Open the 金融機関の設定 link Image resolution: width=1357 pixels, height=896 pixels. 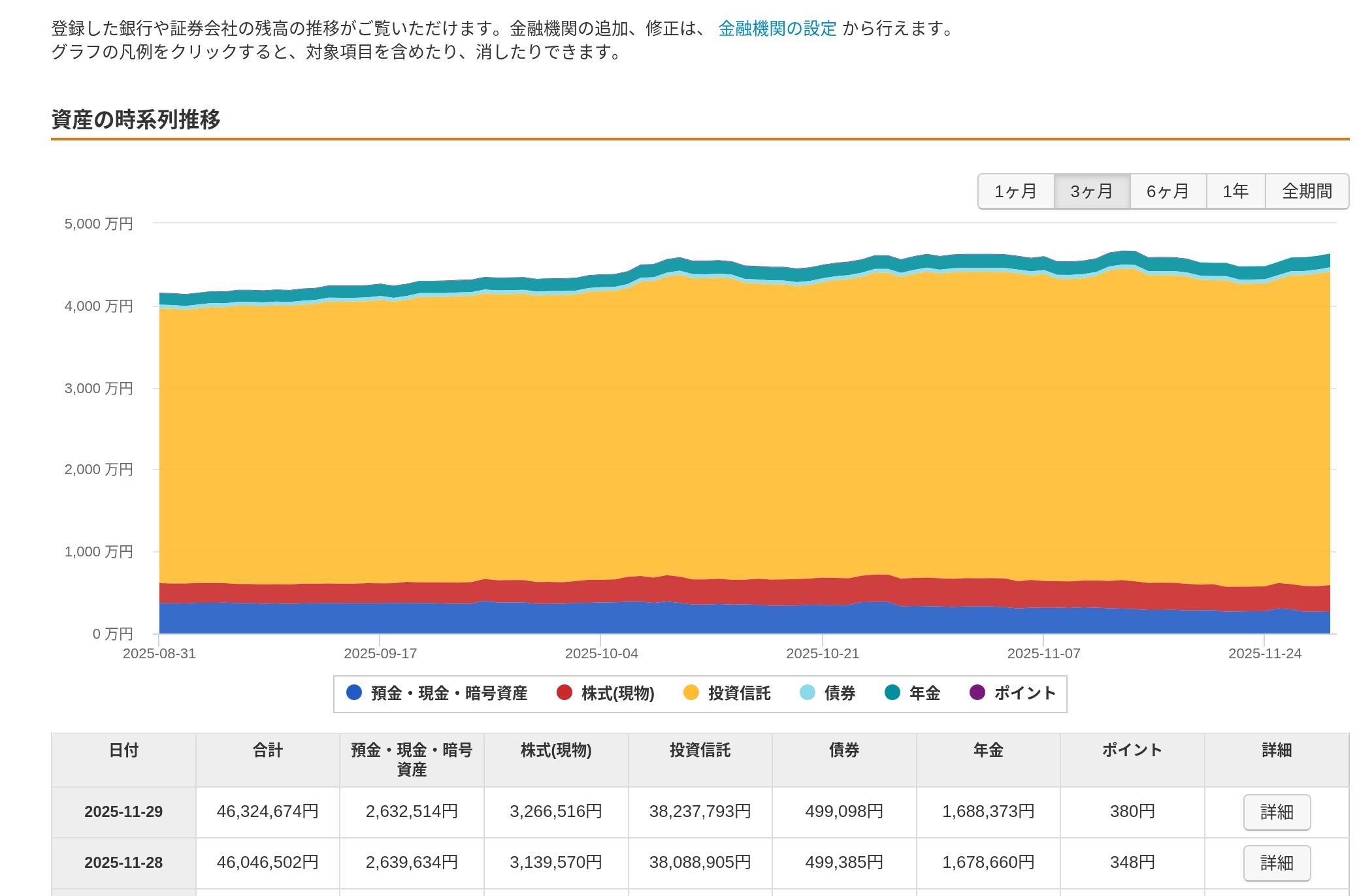(777, 29)
